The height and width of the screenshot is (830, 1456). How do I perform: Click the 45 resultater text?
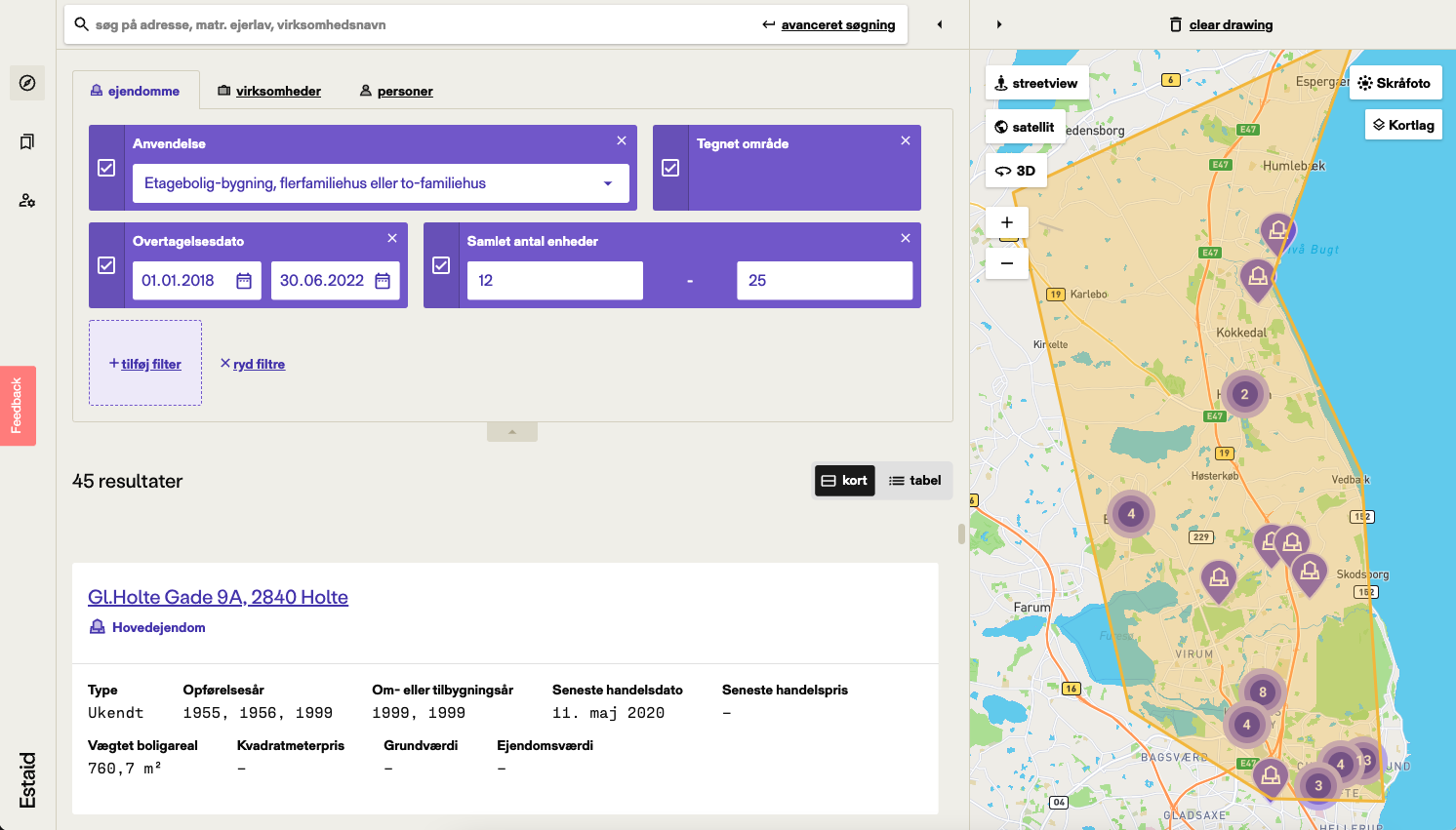(127, 481)
